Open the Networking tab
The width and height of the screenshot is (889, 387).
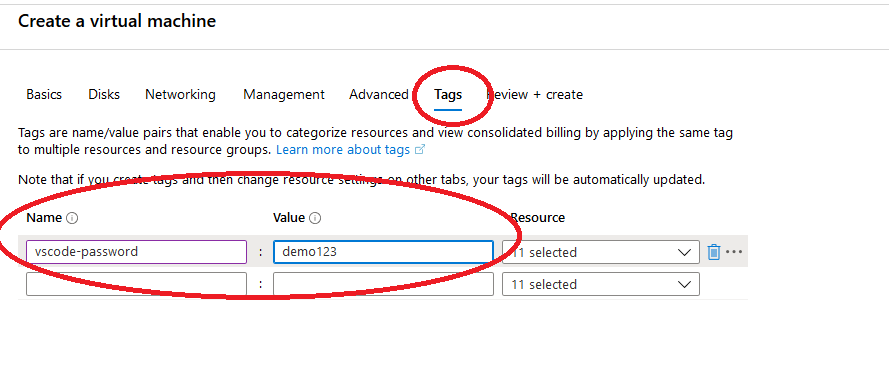[x=180, y=95]
